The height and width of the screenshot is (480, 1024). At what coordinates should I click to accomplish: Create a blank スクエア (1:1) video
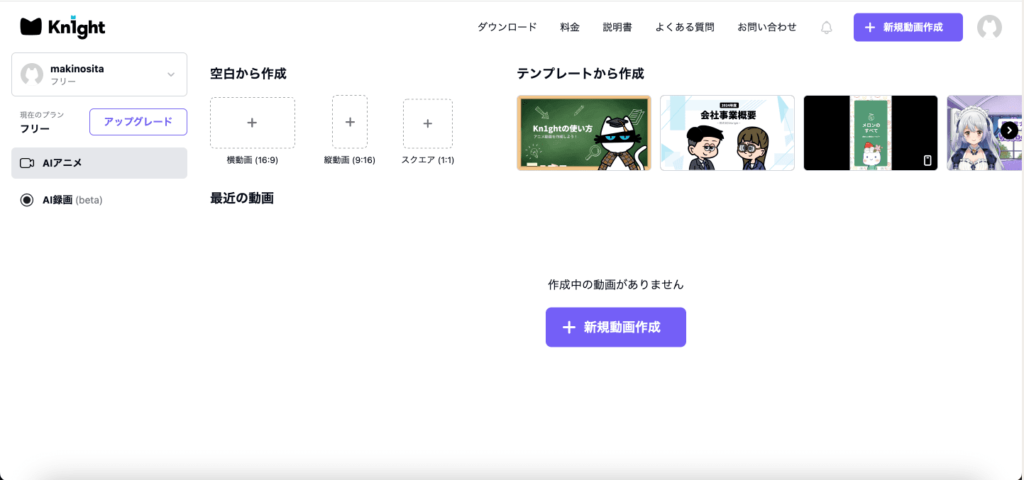tap(428, 123)
